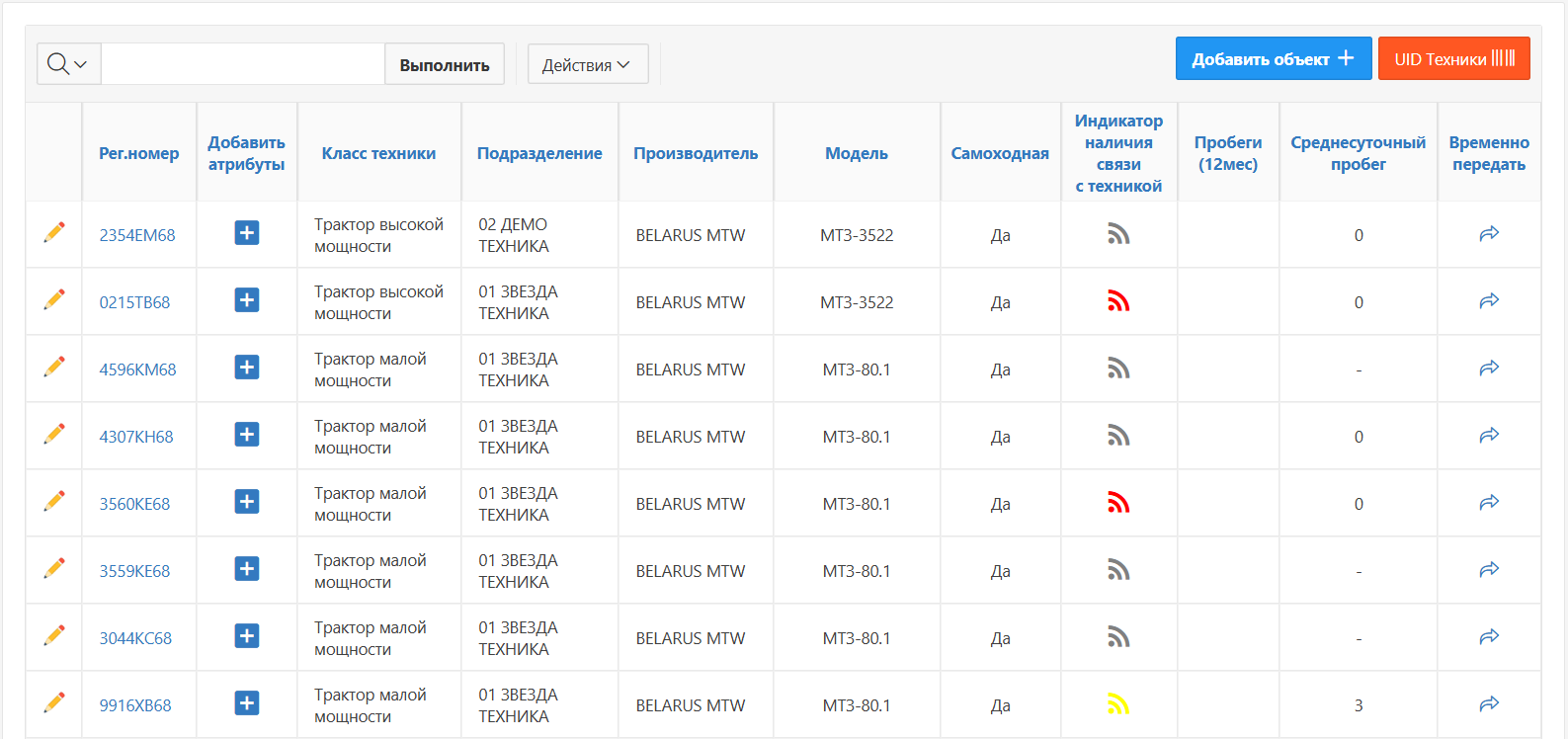
Task: Click the Выполнить button
Action: (445, 64)
